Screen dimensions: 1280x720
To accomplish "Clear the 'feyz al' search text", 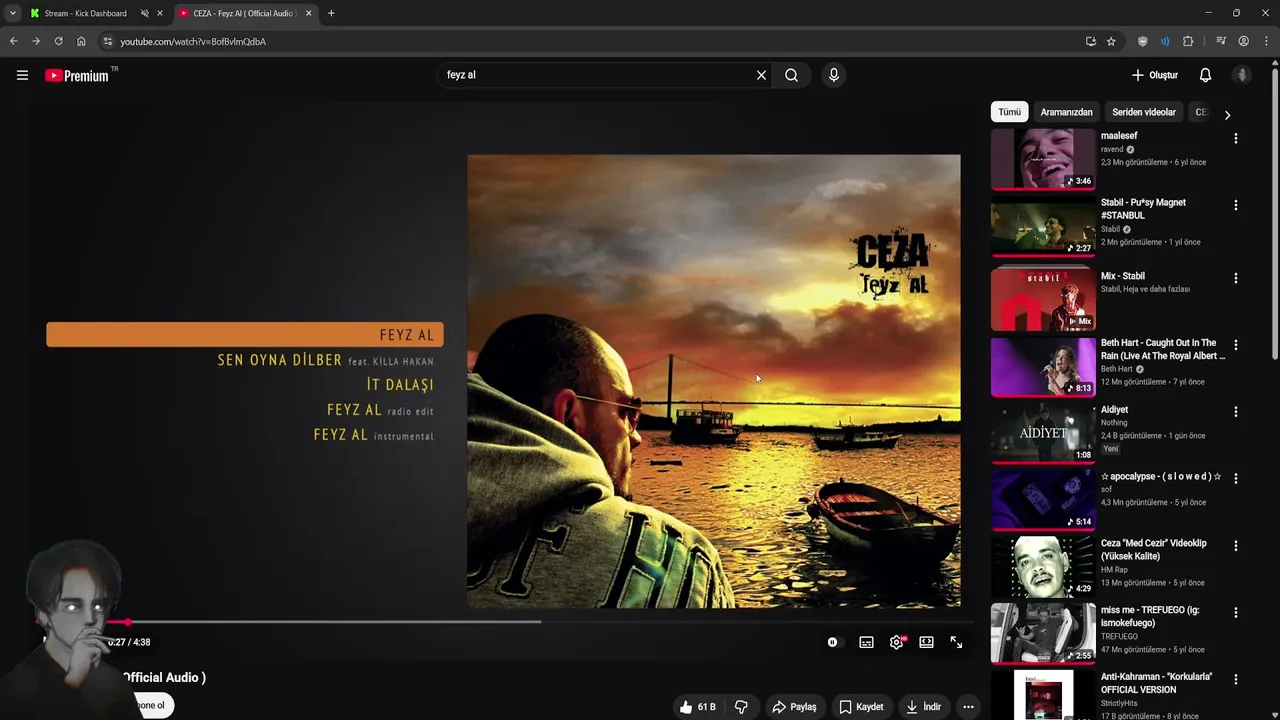I will click(761, 75).
